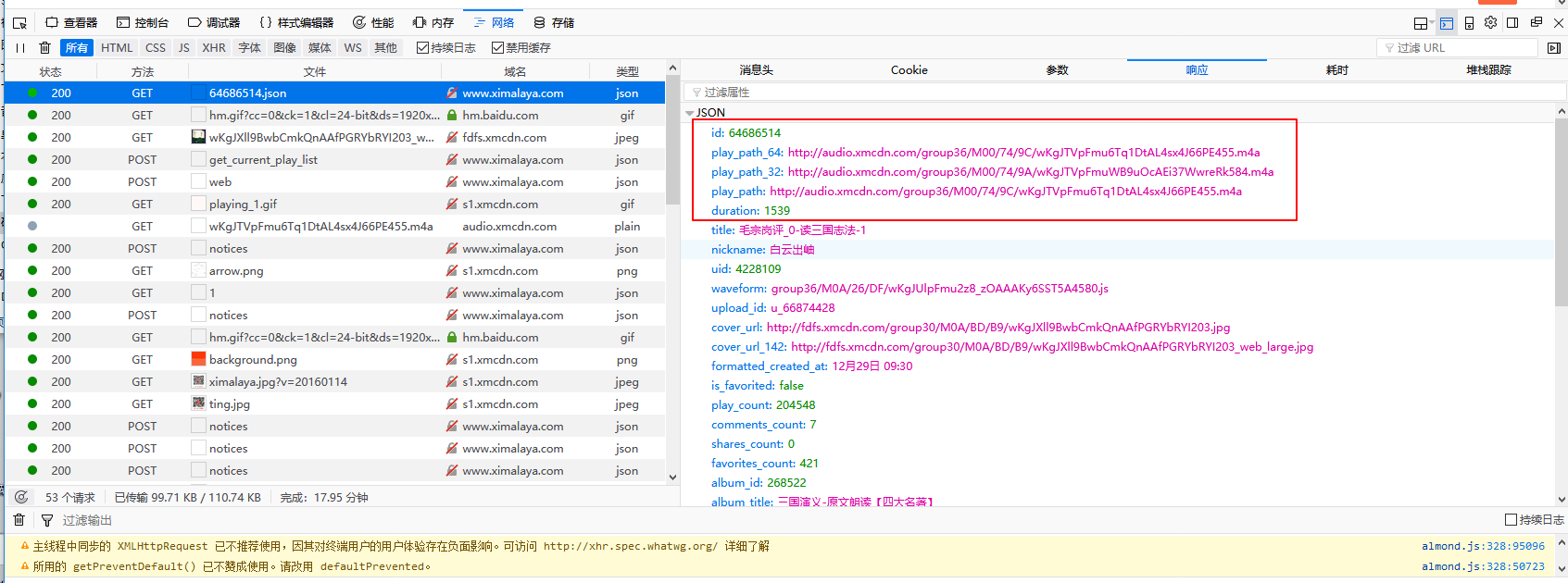Open the 参数 params tab
1568x583 pixels.
pyautogui.click(x=1057, y=70)
